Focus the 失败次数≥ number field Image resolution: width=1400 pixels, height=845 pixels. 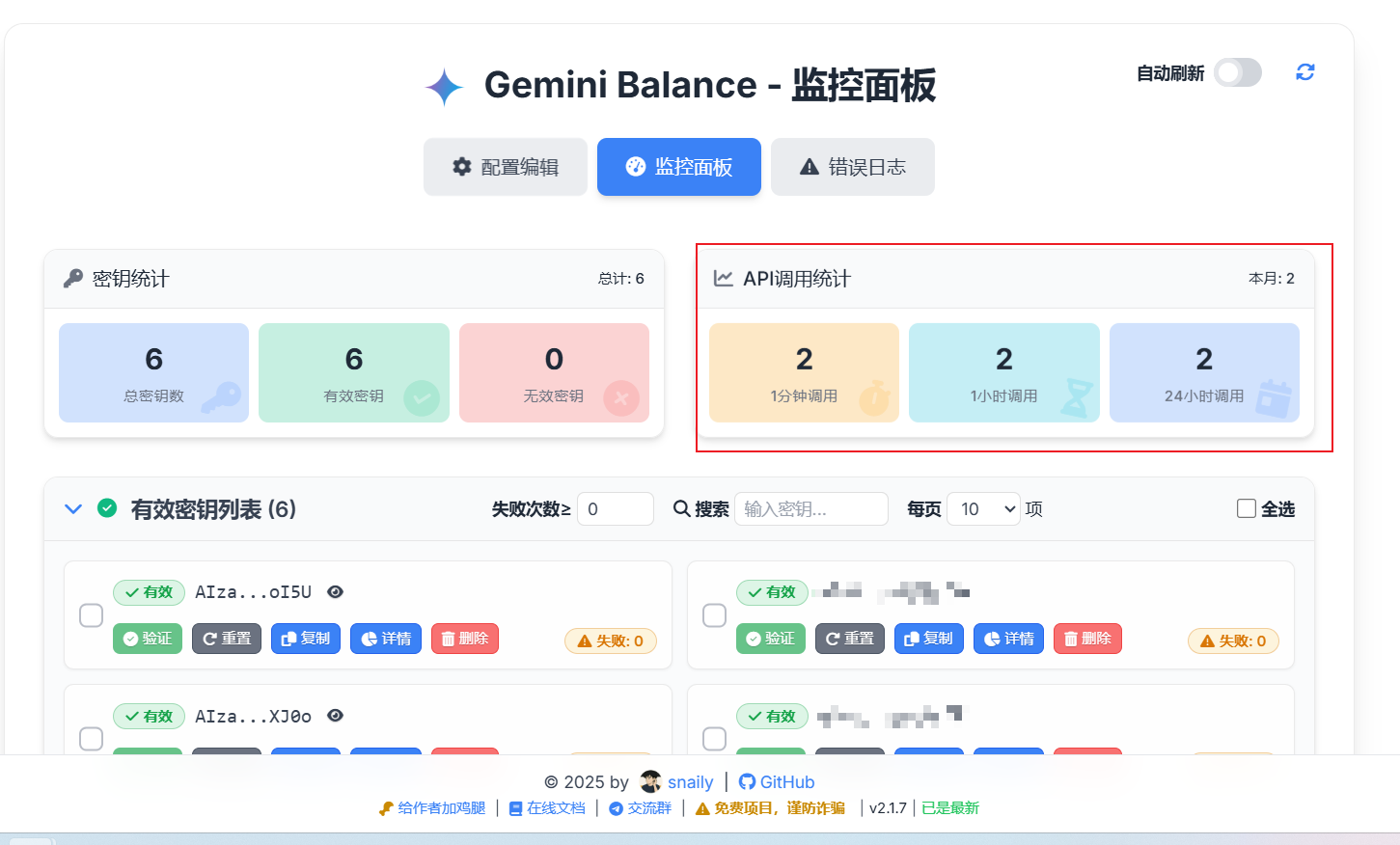tap(616, 508)
